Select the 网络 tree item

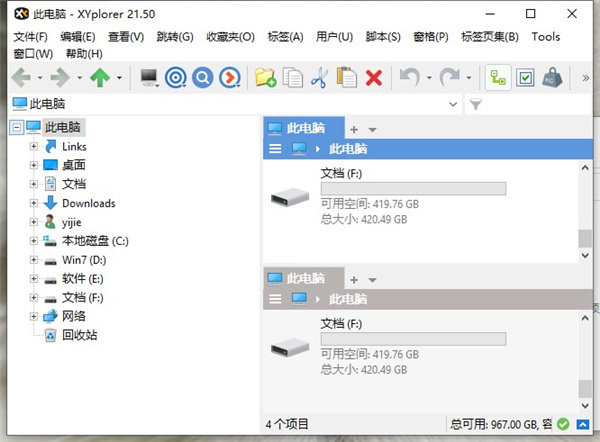[74, 316]
